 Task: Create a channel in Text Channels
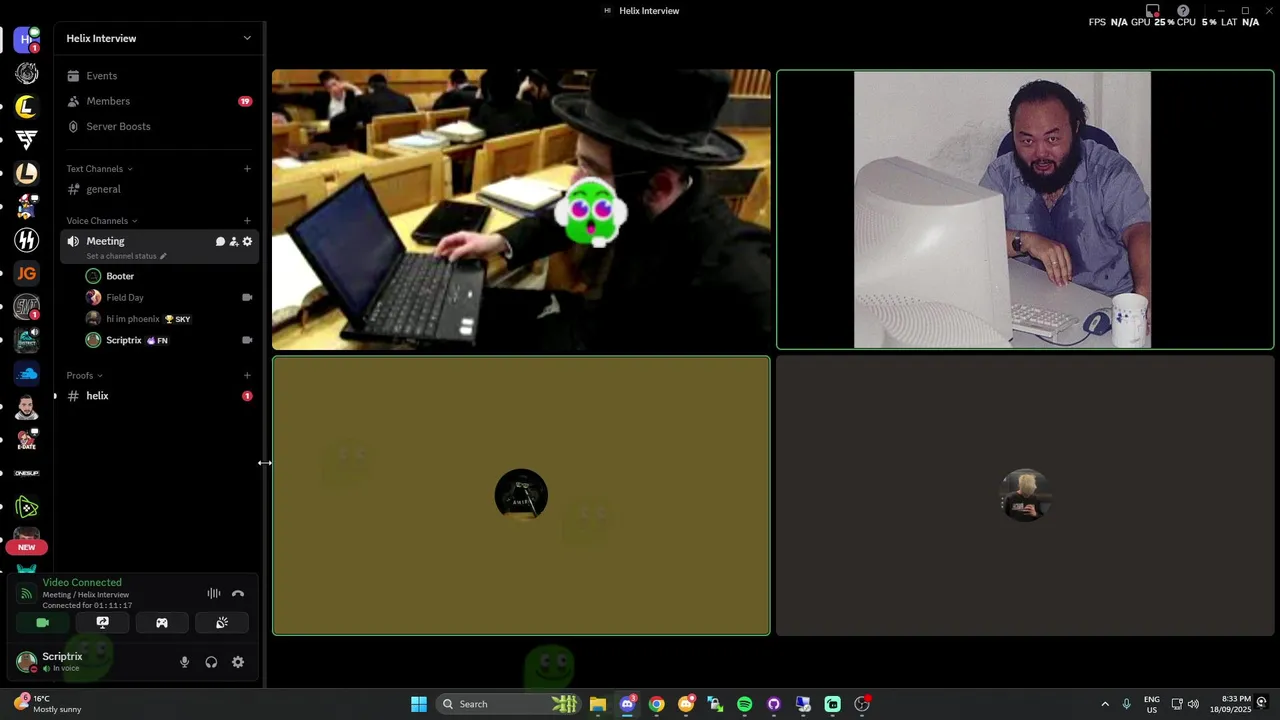pyautogui.click(x=247, y=169)
